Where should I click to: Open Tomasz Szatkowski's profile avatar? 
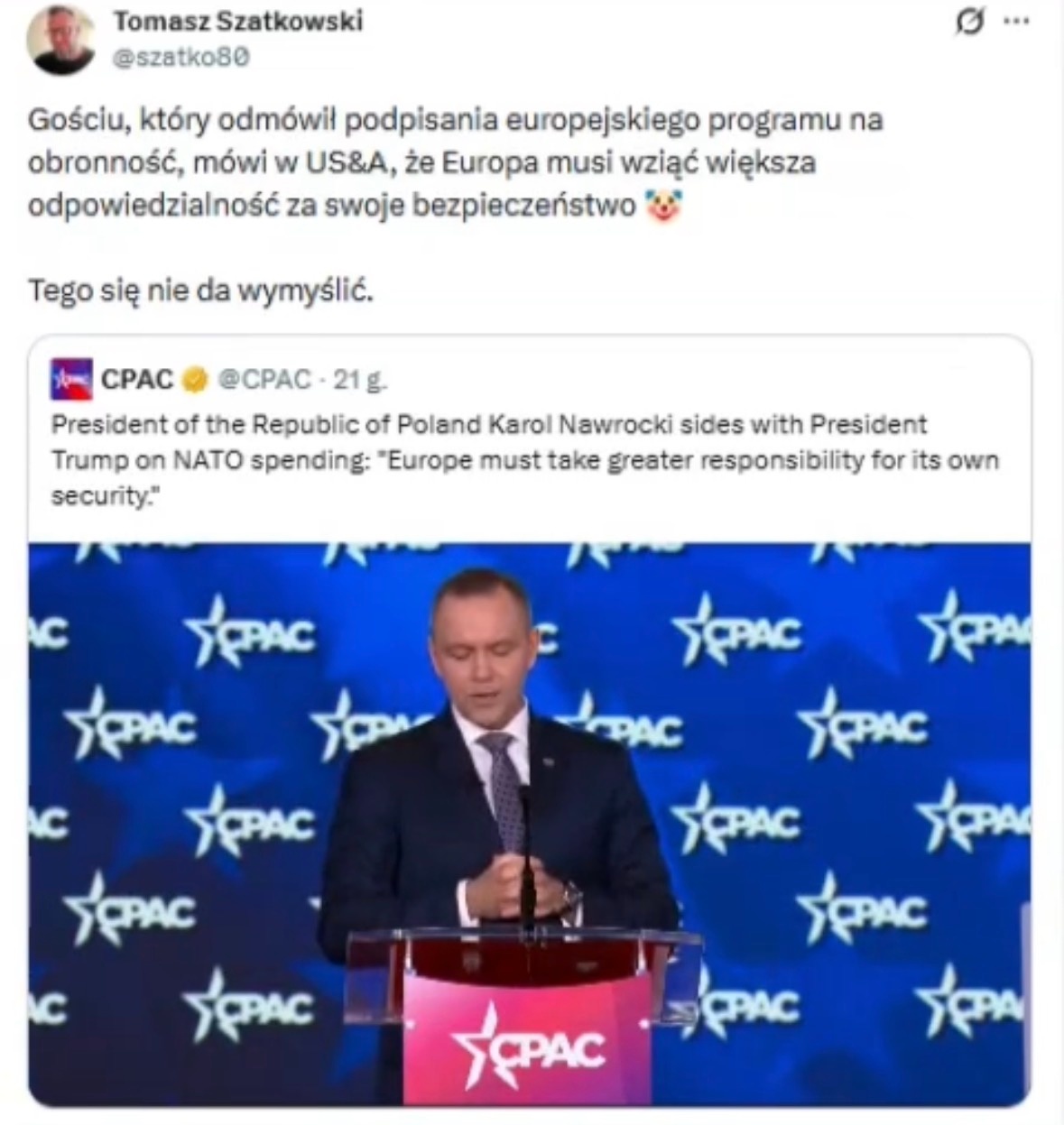(x=60, y=38)
